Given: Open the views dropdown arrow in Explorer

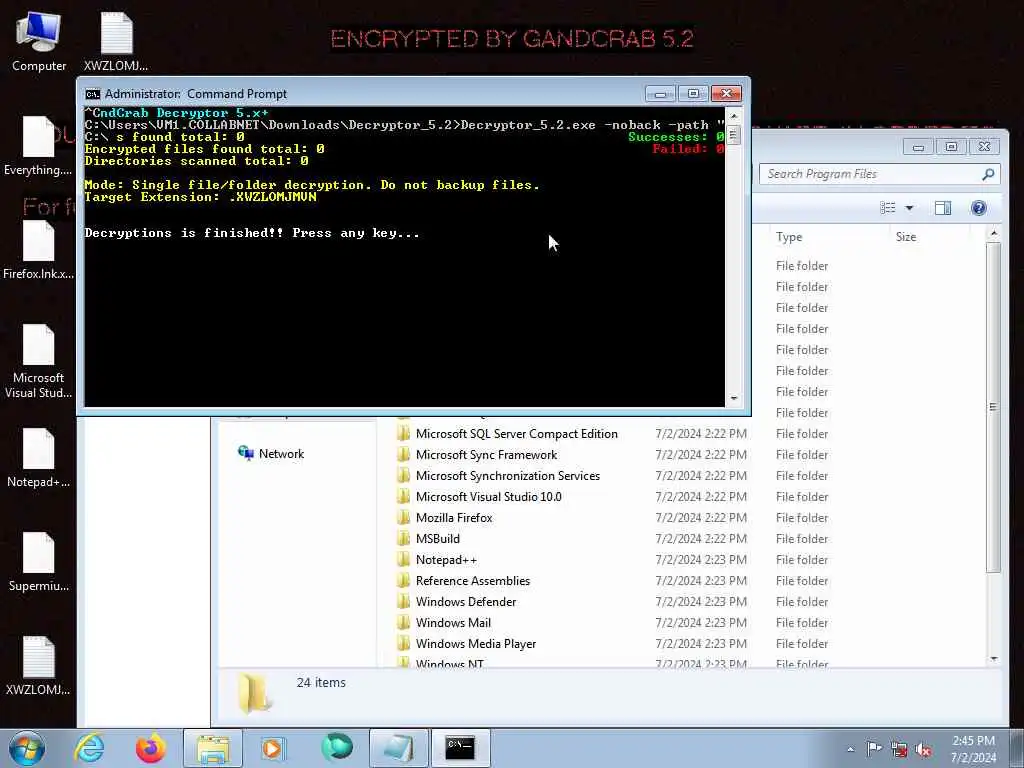Looking at the screenshot, I should [909, 208].
